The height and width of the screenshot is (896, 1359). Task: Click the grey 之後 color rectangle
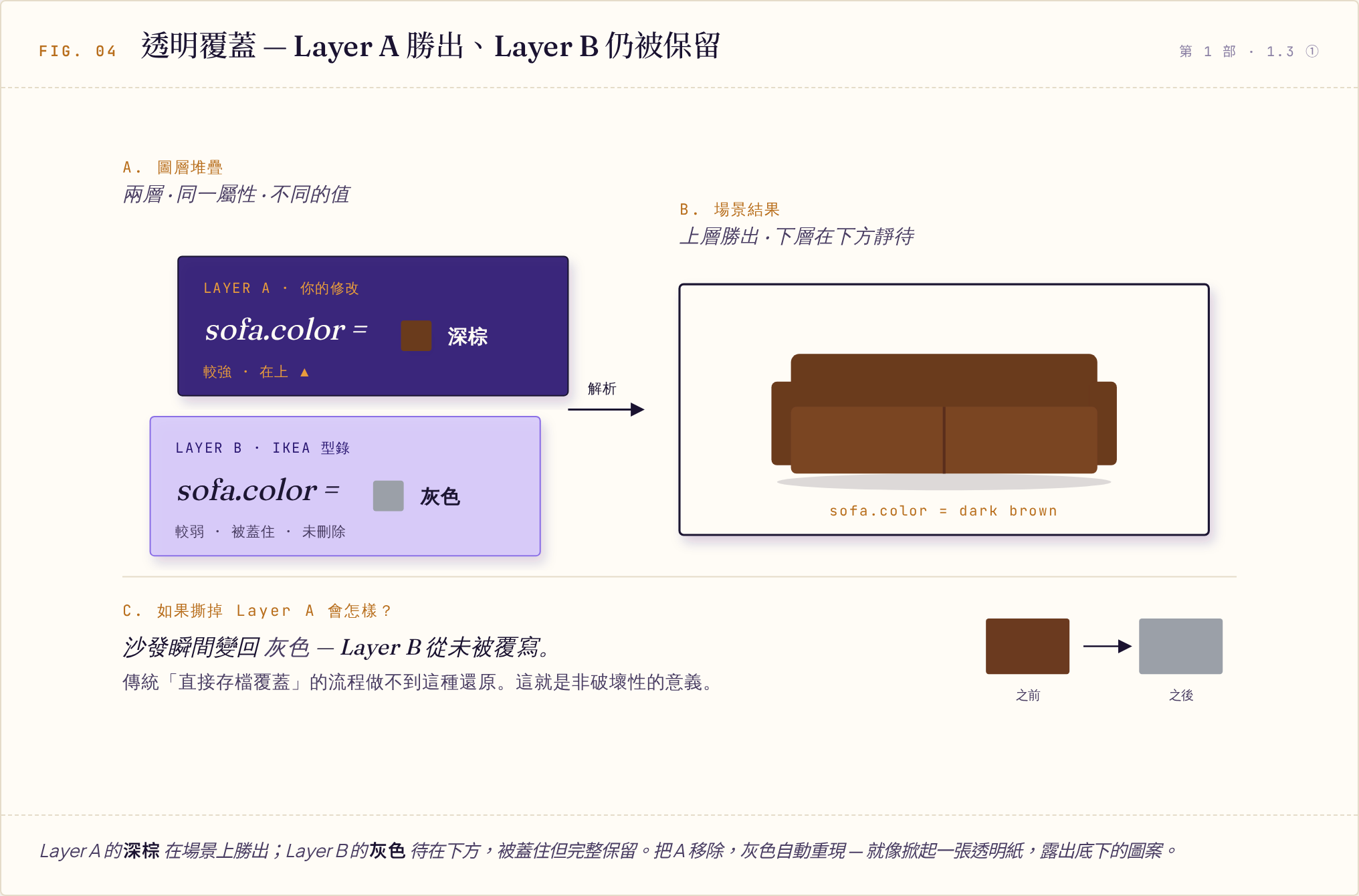1180,646
